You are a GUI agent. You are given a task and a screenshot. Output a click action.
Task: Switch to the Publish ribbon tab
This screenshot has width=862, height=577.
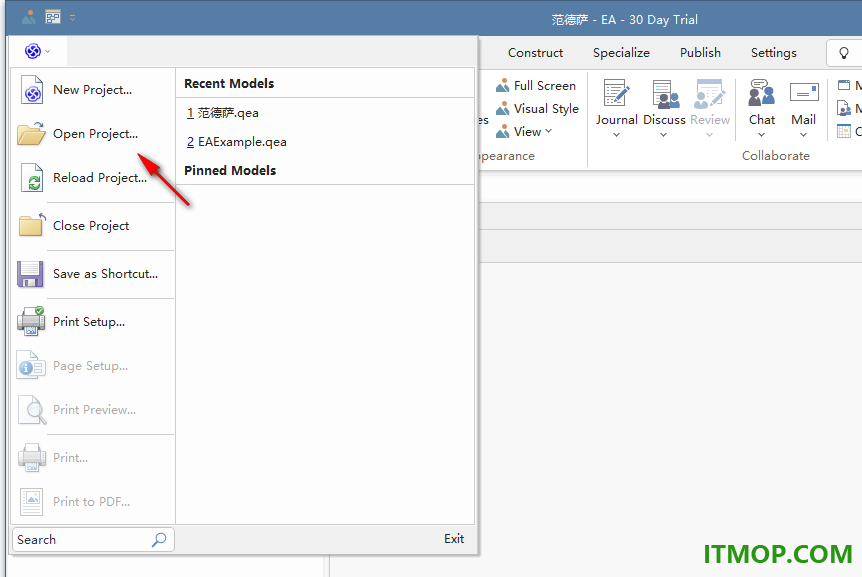click(x=700, y=53)
